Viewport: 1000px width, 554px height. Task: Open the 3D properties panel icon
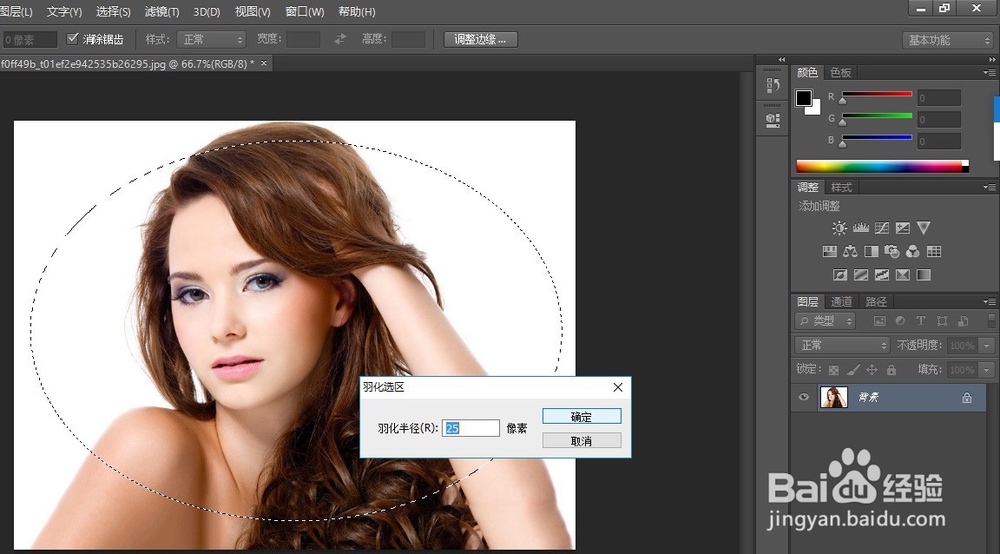tap(773, 120)
